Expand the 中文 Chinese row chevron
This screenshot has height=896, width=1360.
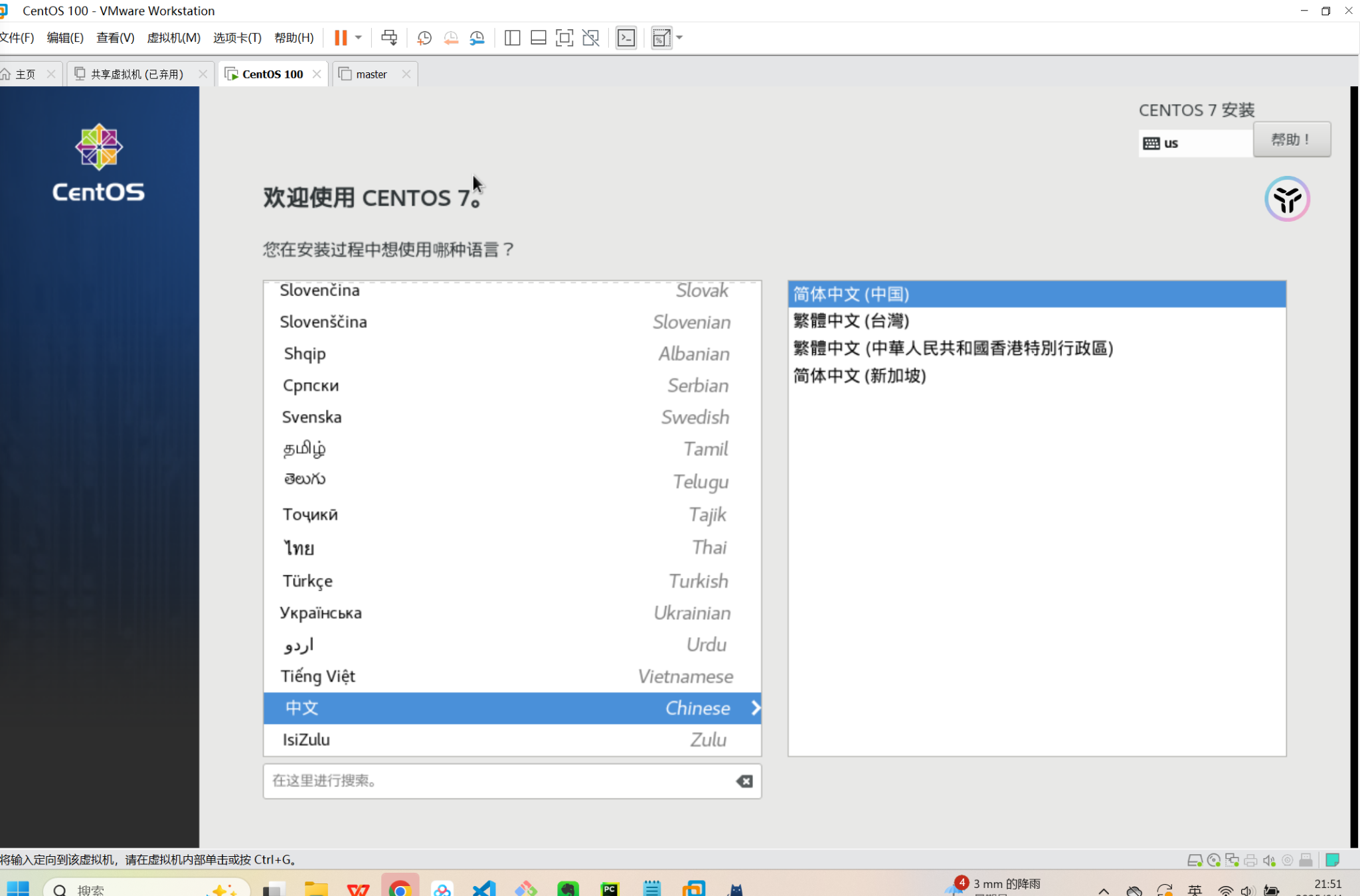[755, 708]
